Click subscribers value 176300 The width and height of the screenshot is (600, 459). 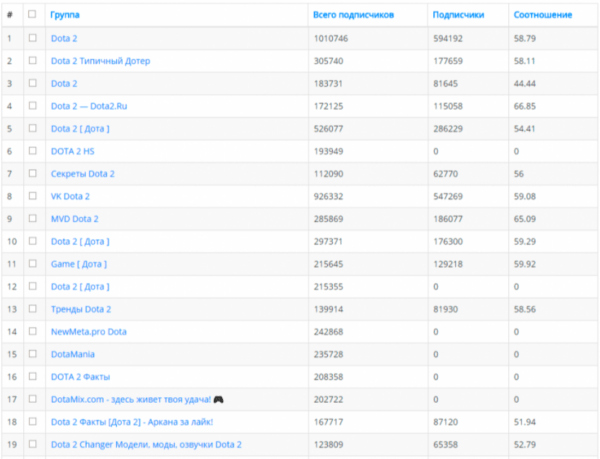point(448,241)
